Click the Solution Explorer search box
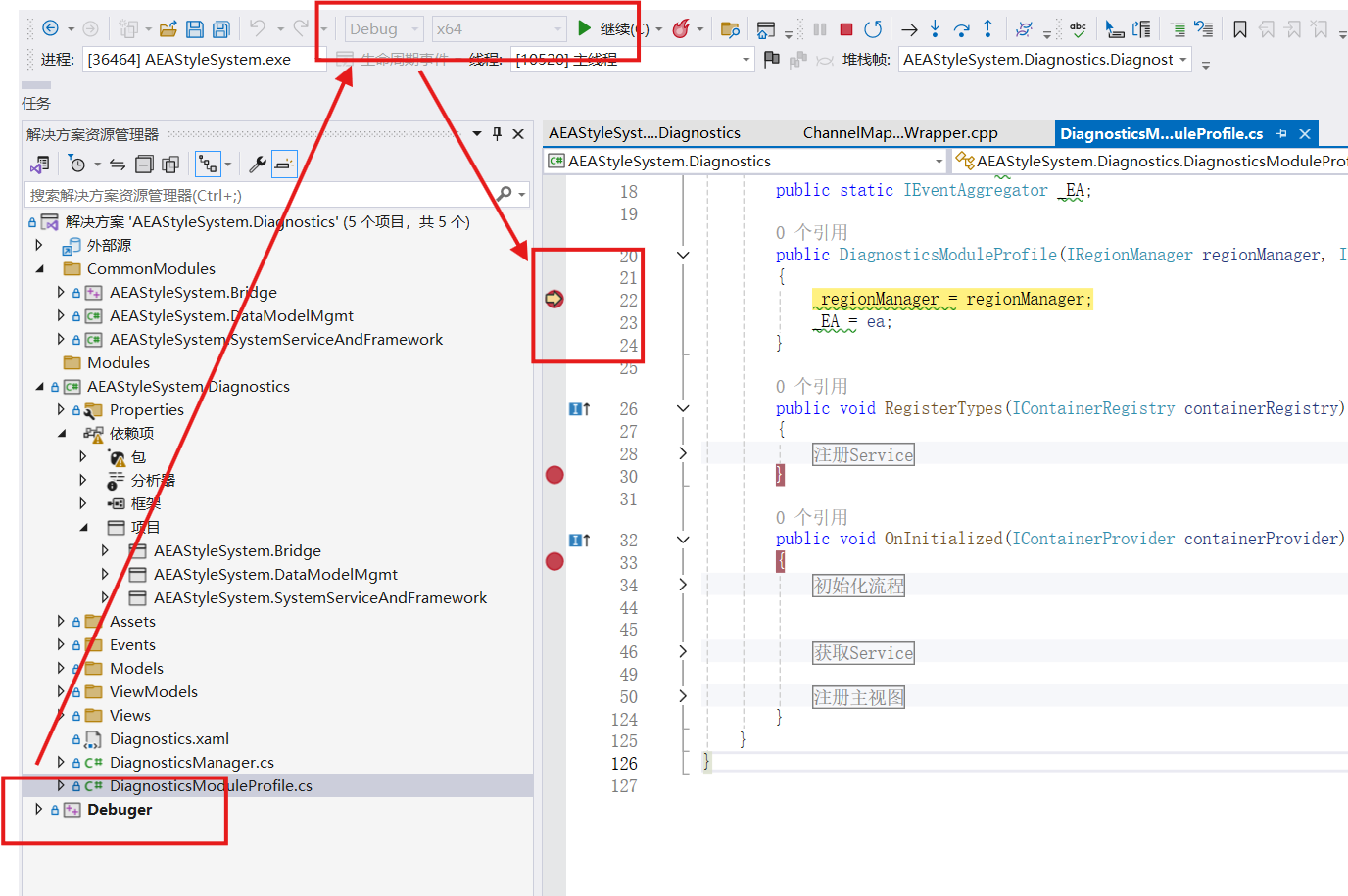 point(260,195)
